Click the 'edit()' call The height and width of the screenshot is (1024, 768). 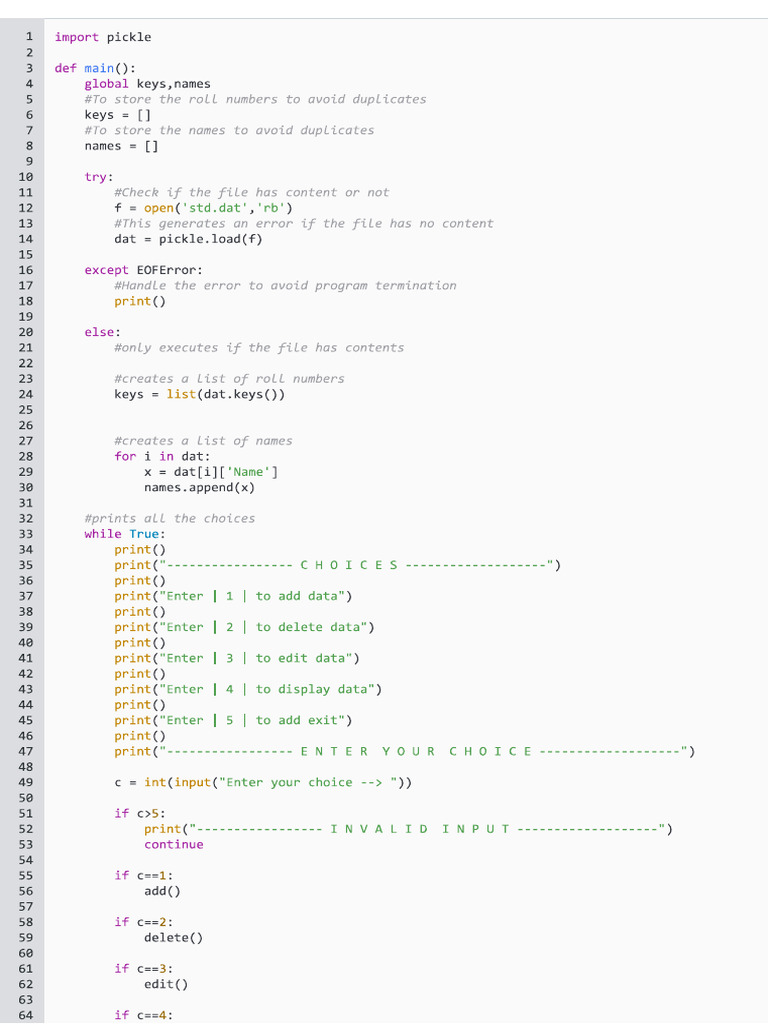pos(166,985)
